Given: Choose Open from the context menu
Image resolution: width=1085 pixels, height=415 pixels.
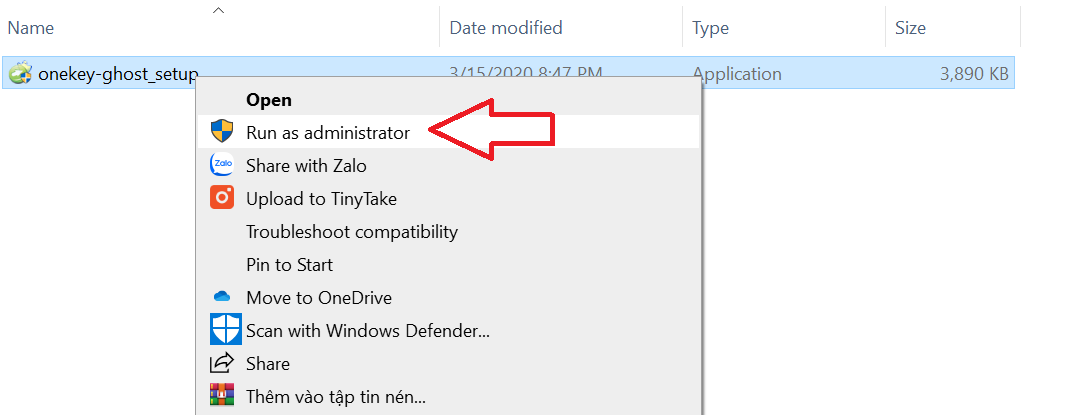Looking at the screenshot, I should (269, 99).
